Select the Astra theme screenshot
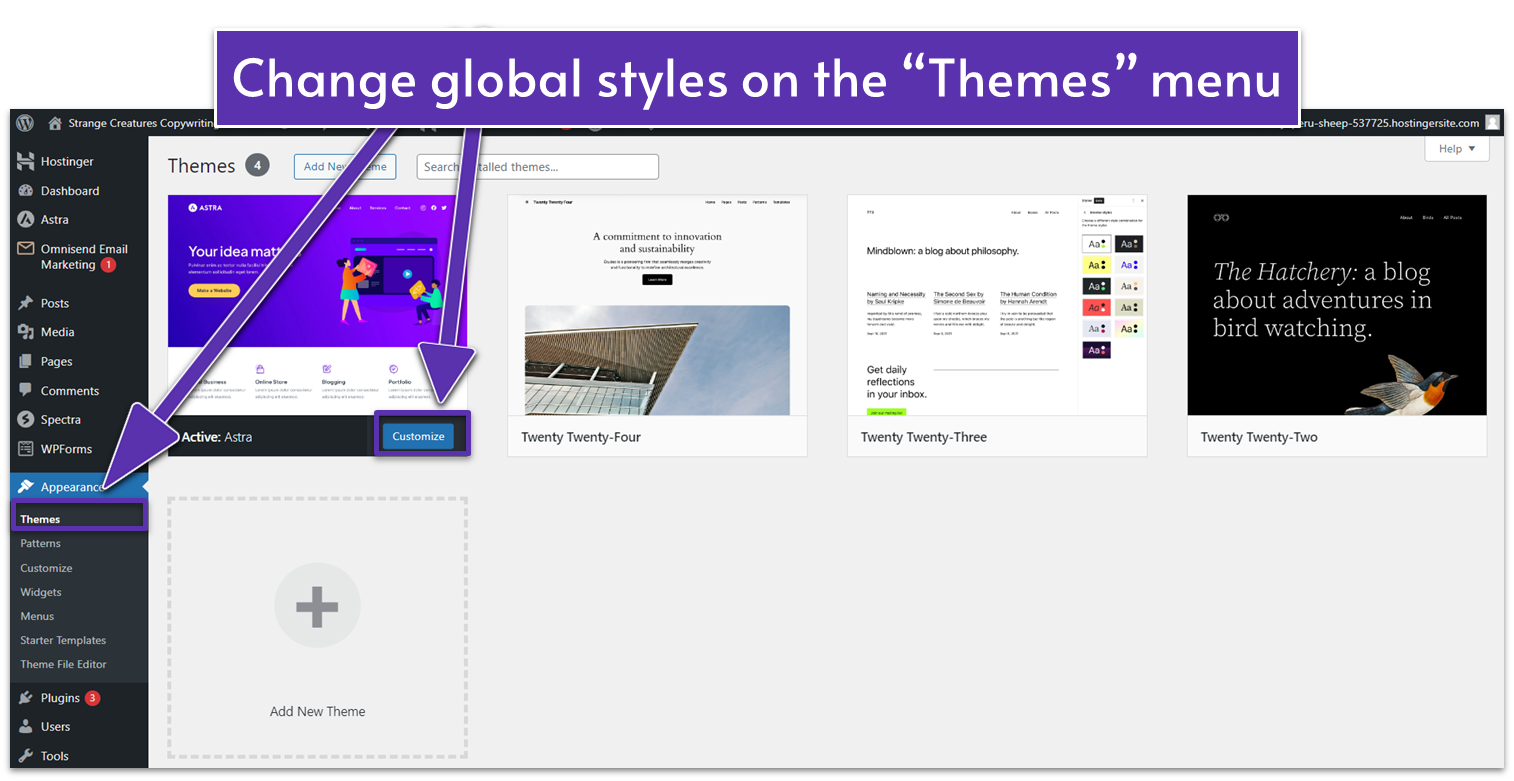 (x=317, y=305)
